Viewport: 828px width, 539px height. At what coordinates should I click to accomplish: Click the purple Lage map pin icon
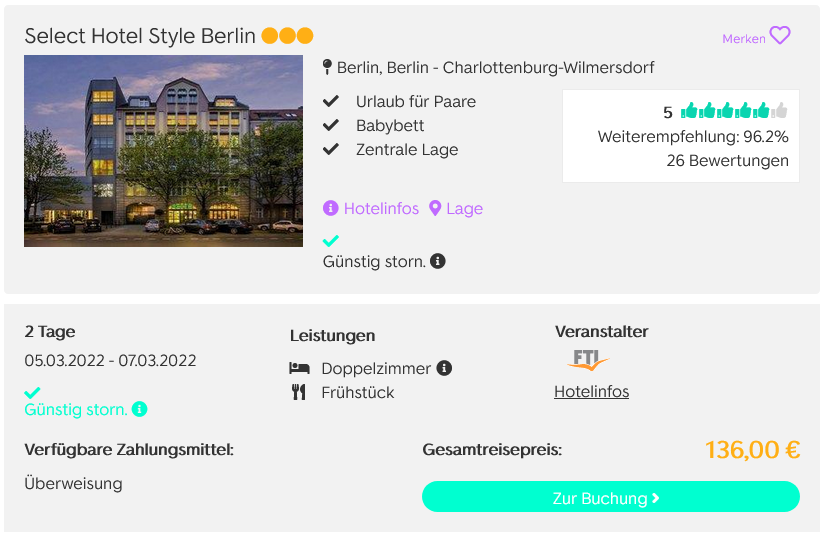pyautogui.click(x=435, y=209)
